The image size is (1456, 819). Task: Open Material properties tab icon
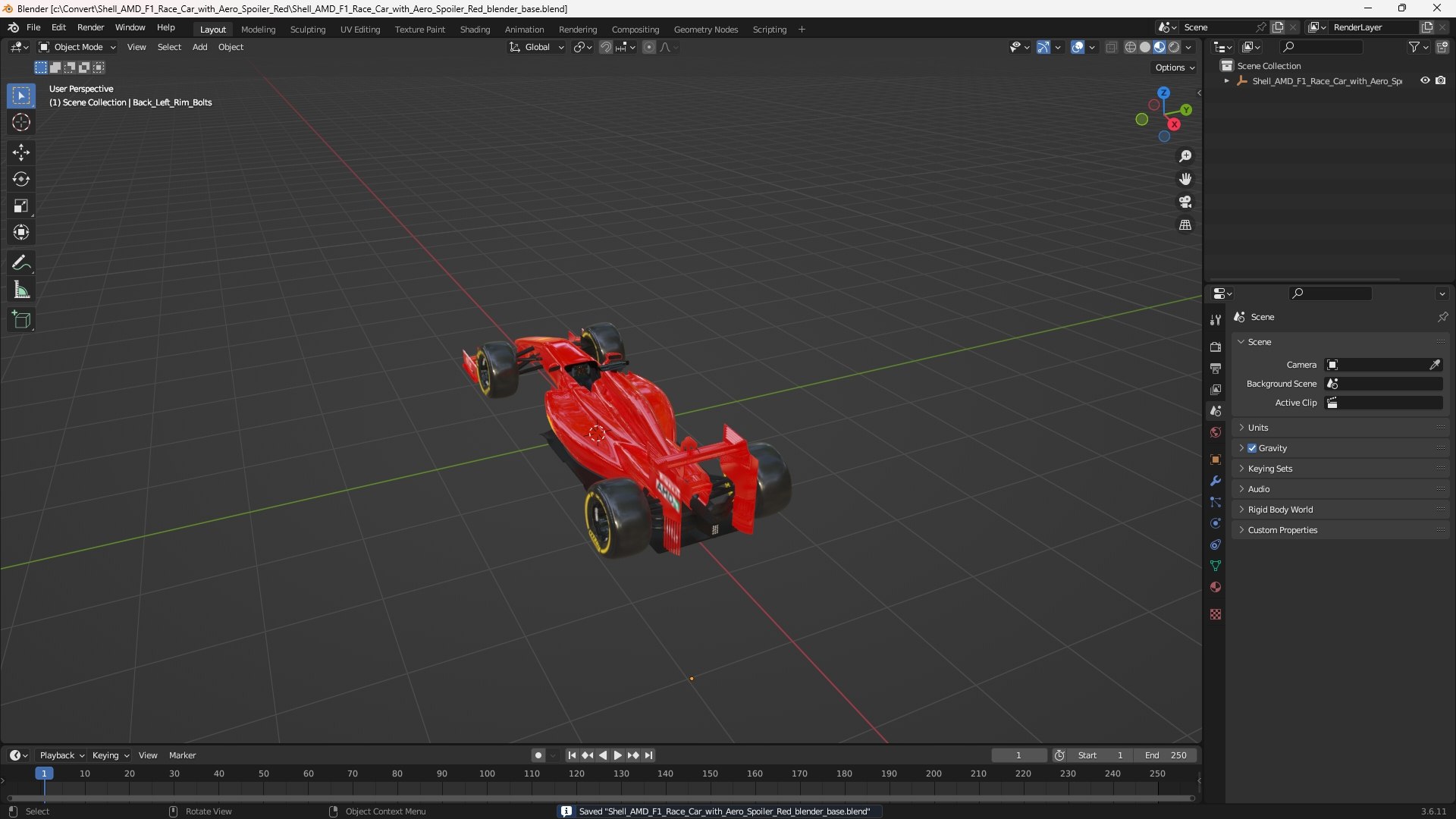pyautogui.click(x=1216, y=587)
